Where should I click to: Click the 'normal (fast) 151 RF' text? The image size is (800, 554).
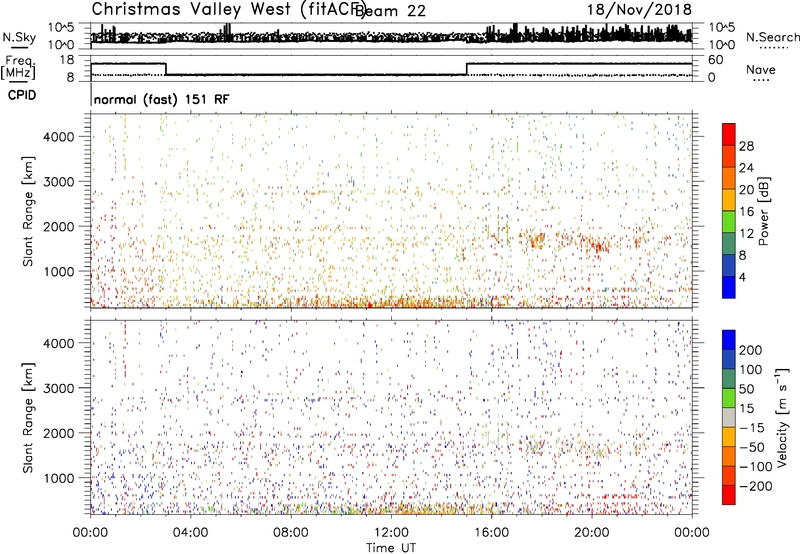[x=161, y=99]
